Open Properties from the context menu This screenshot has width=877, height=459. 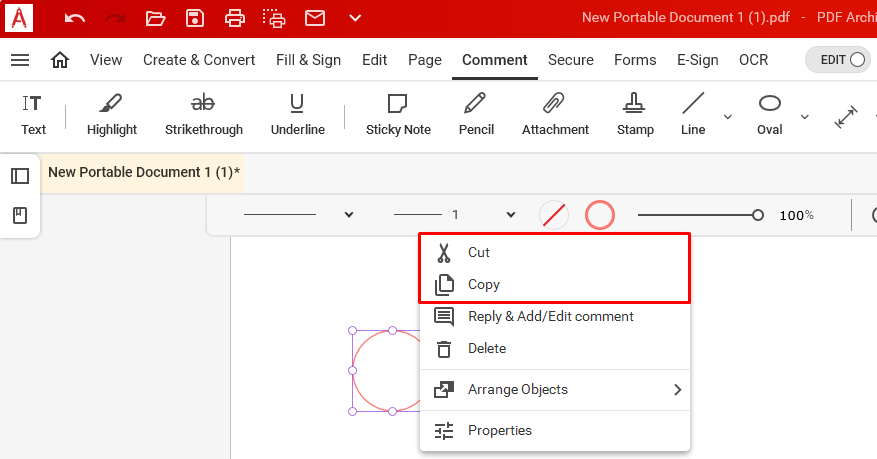(x=555, y=430)
